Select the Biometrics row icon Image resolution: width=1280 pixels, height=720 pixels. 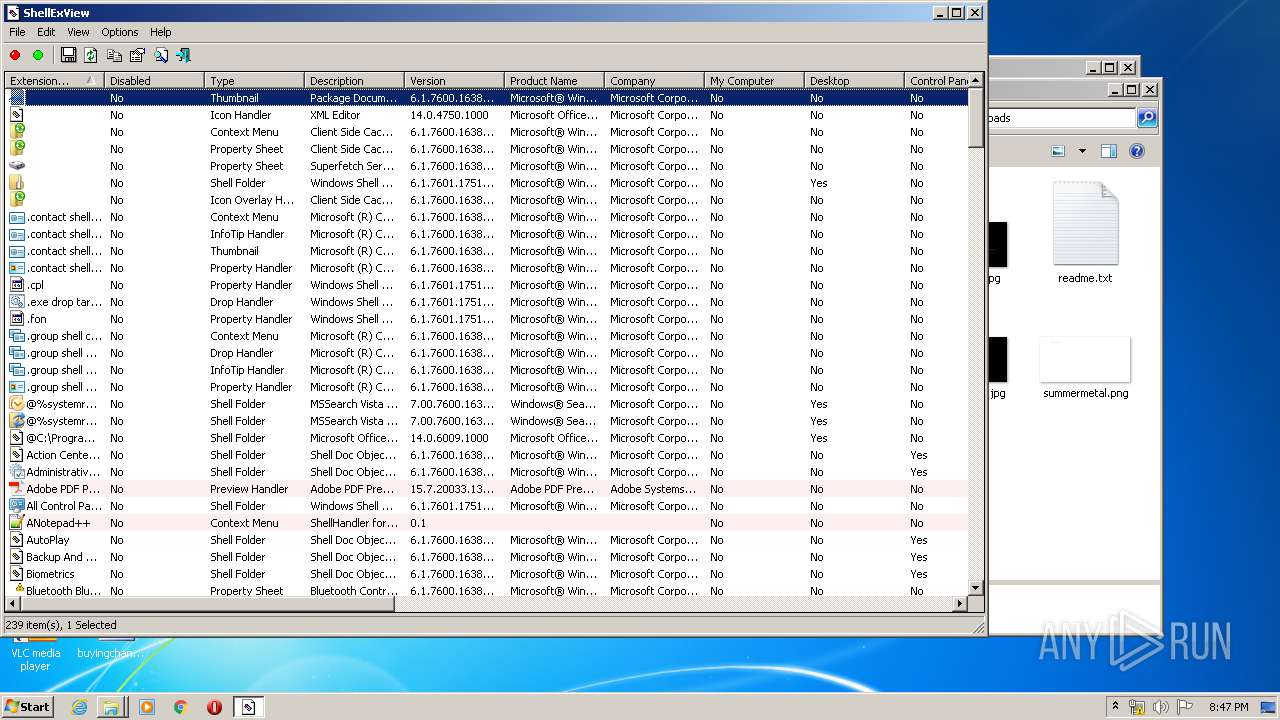pyautogui.click(x=17, y=574)
